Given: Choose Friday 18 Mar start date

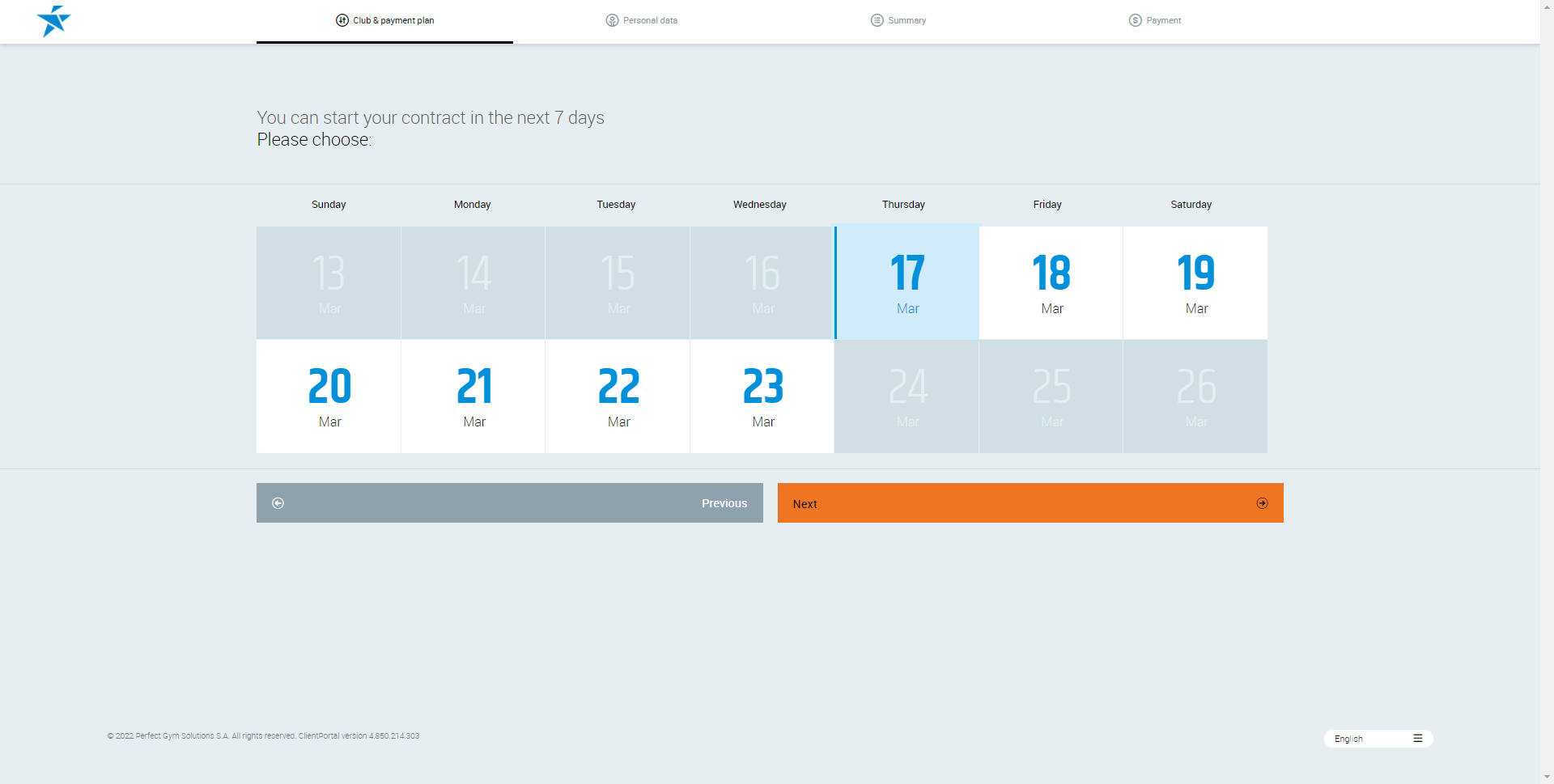Looking at the screenshot, I should pos(1051,282).
